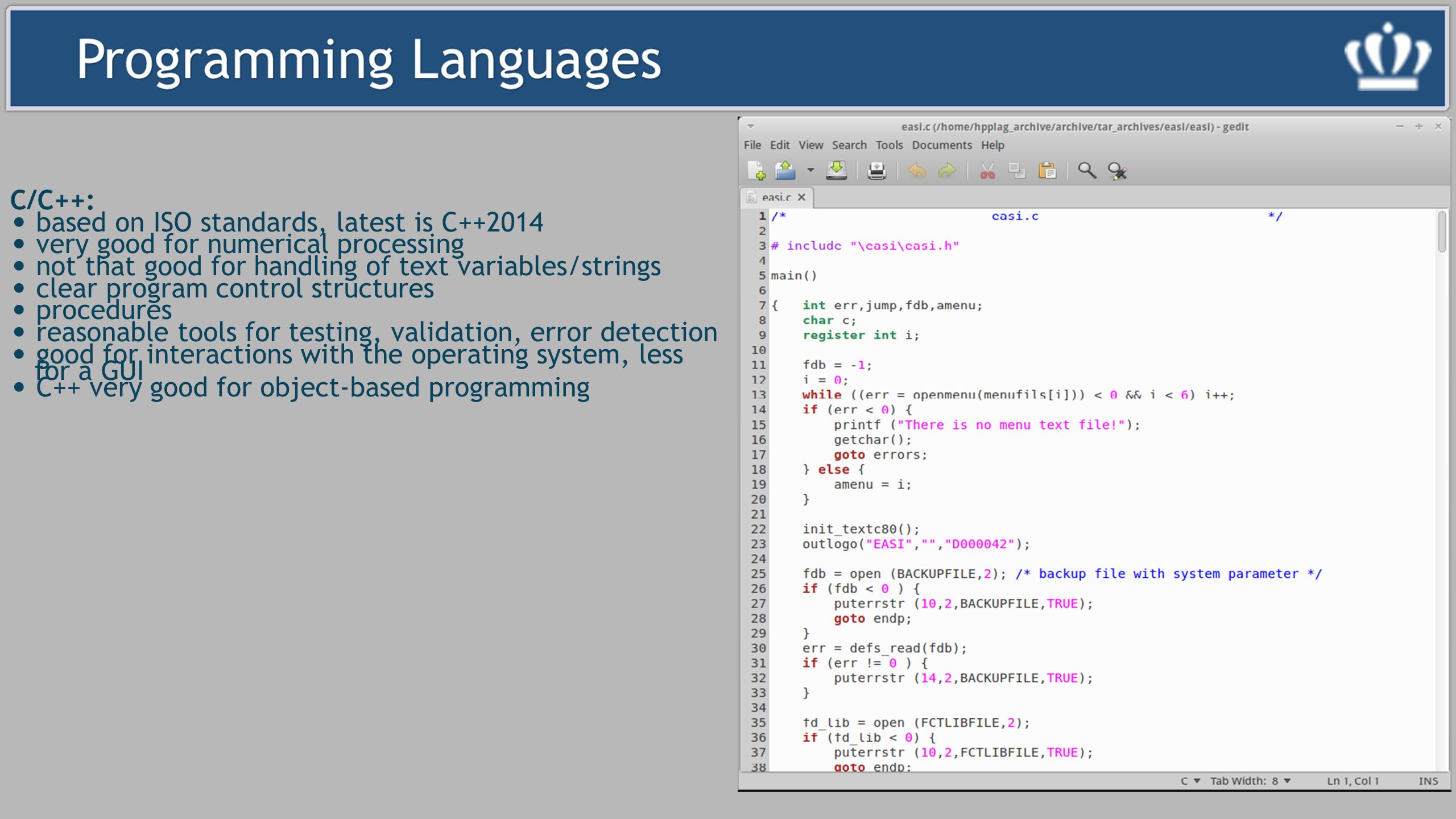Click the Find and Replace icon
The image size is (1456, 819).
tap(1117, 171)
